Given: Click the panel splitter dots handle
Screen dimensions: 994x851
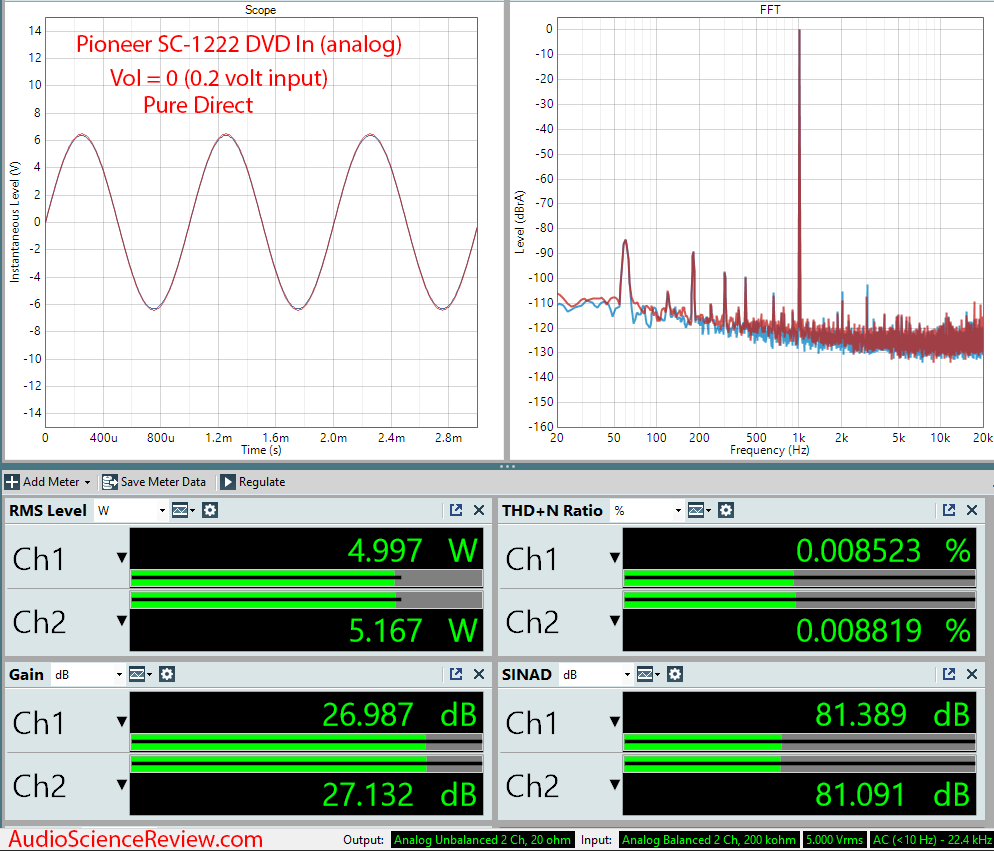Looking at the screenshot, I should (507, 467).
